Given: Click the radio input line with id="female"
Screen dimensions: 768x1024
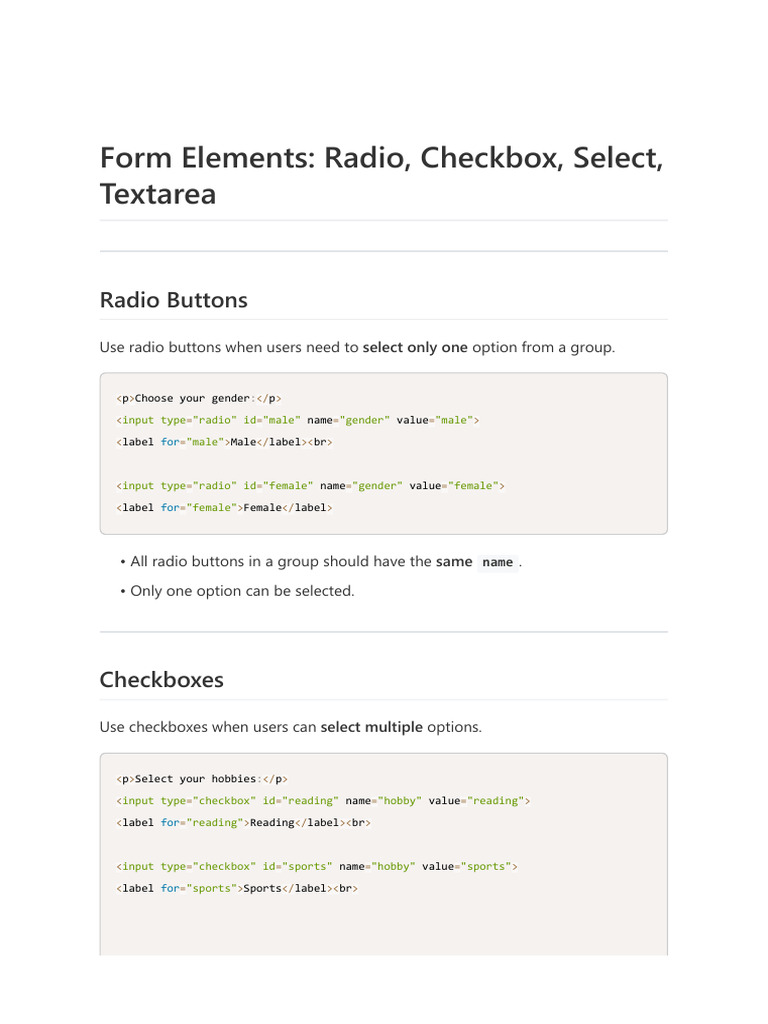Looking at the screenshot, I should (311, 486).
